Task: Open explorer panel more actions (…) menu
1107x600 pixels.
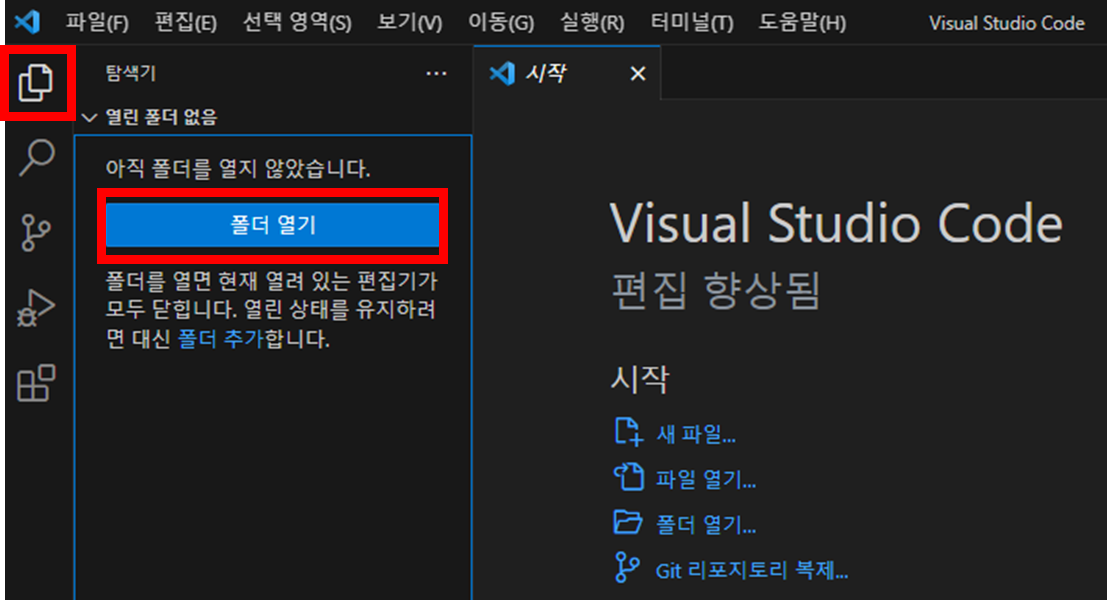Action: pyautogui.click(x=436, y=73)
